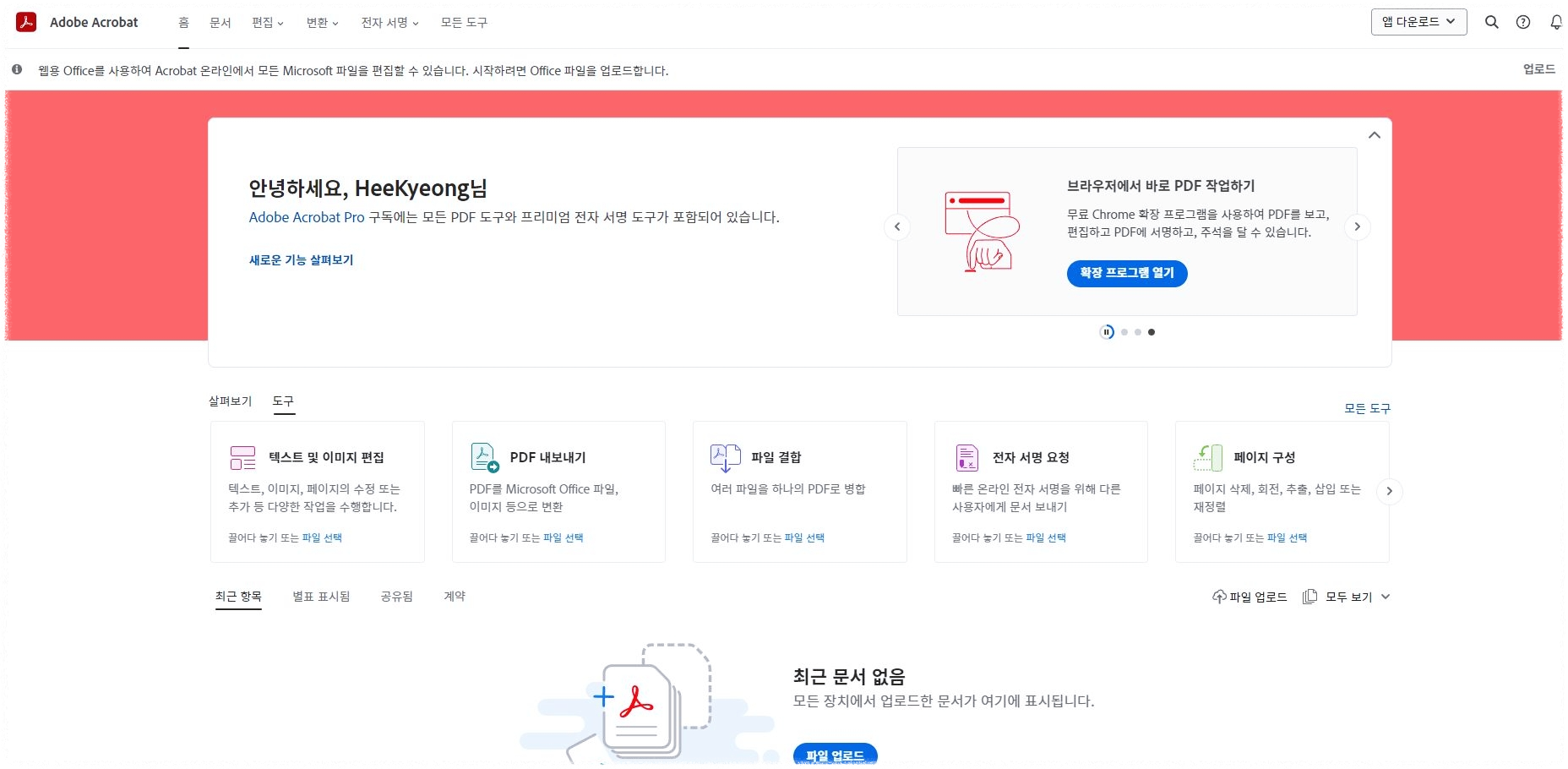Screen dimensions: 1568x769
Task: Show more tool cards with right arrow
Action: coord(1389,491)
